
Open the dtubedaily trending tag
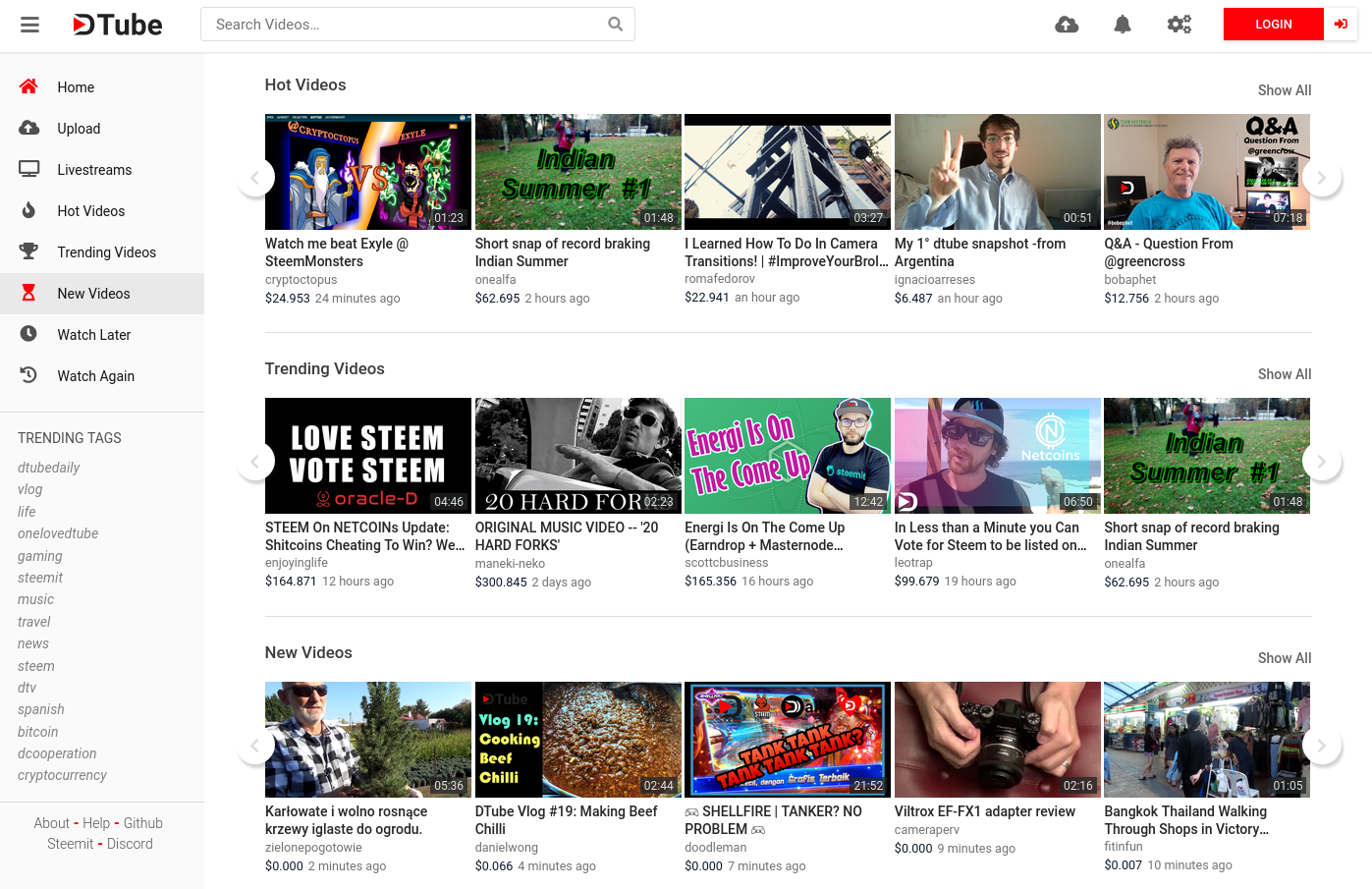pos(49,468)
